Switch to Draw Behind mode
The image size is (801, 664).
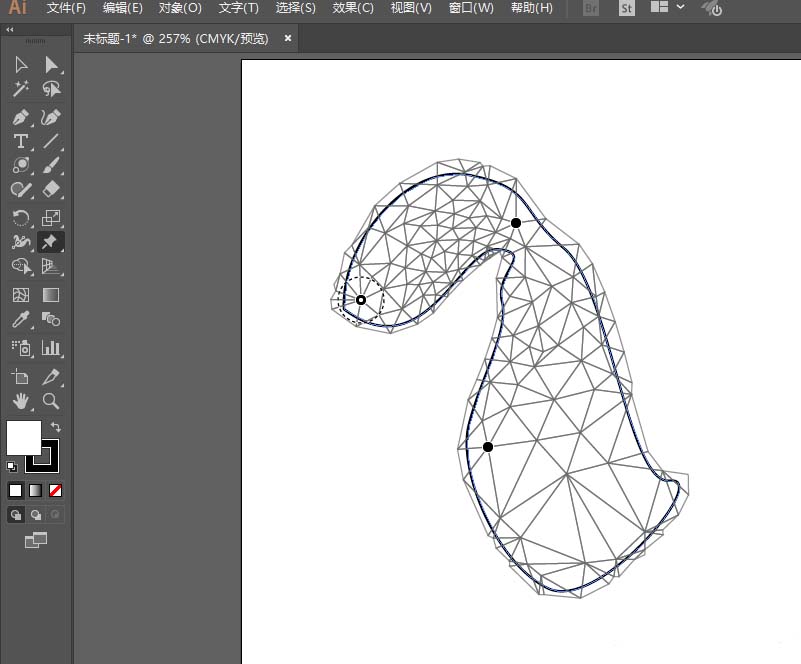[x=36, y=515]
